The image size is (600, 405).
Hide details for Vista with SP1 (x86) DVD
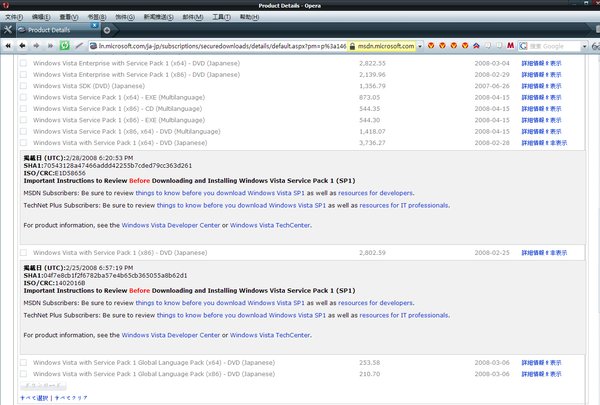tap(544, 253)
